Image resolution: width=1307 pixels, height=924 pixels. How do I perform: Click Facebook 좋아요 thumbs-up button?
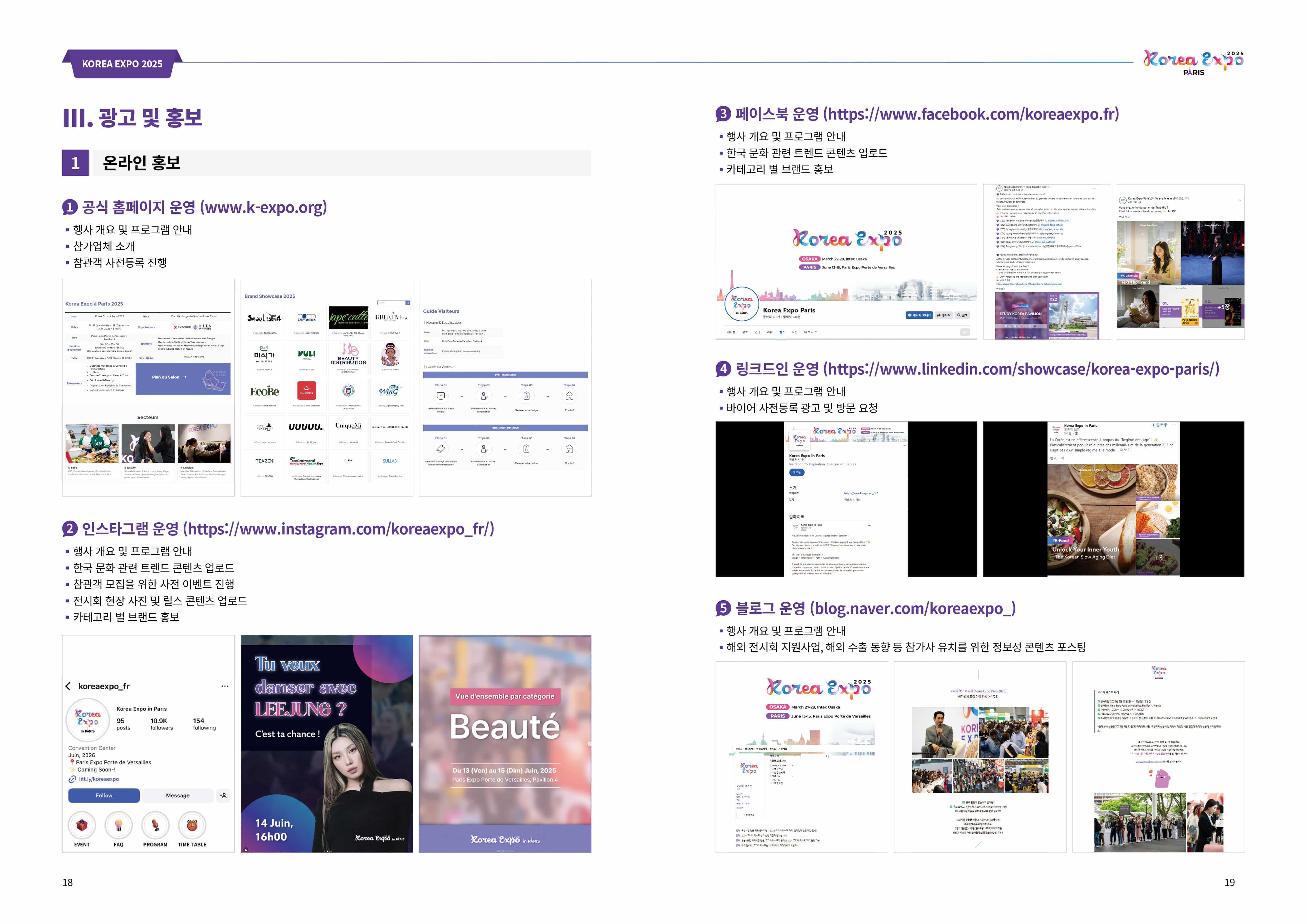click(944, 315)
